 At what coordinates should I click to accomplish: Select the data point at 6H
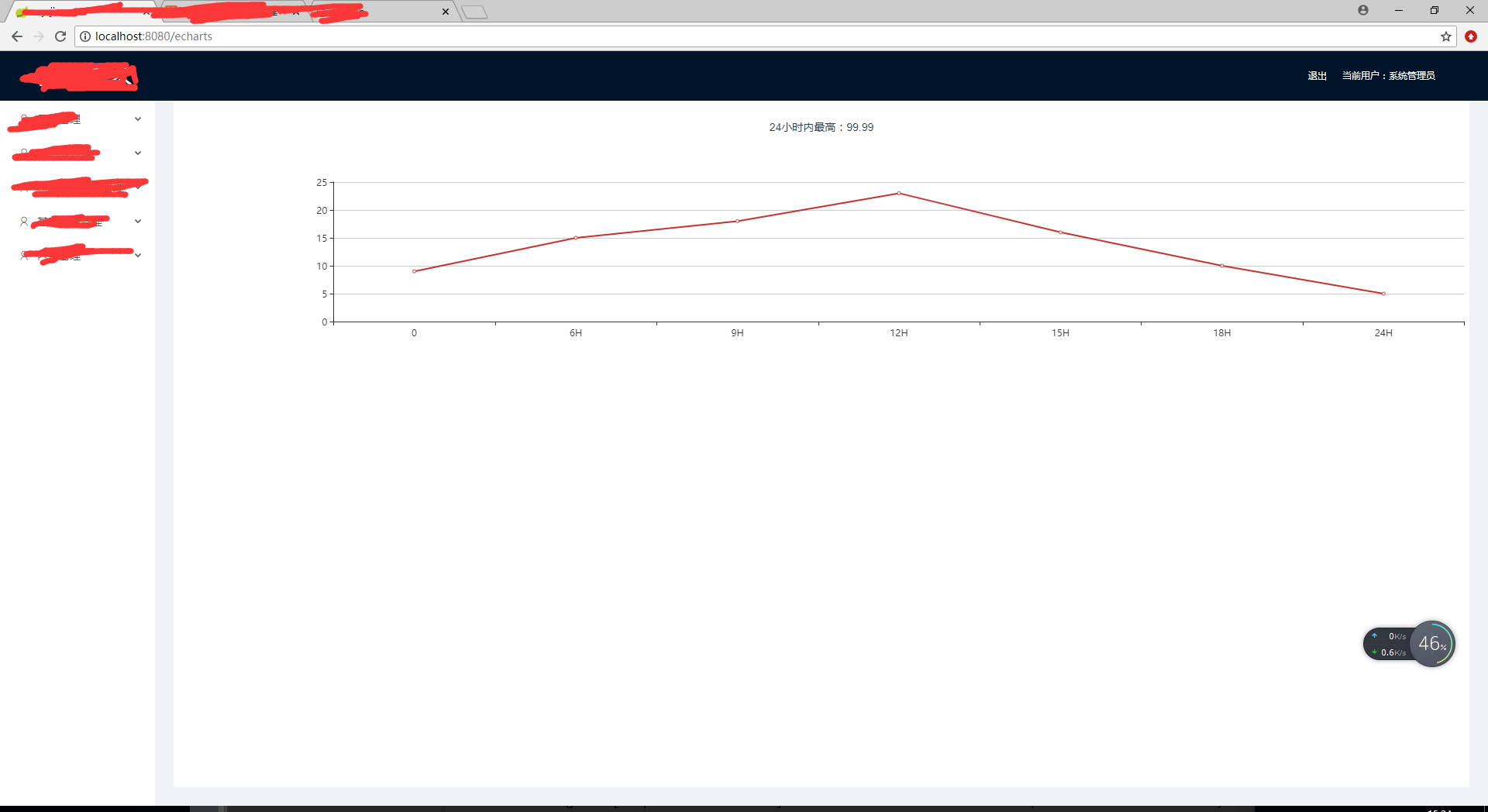pos(576,238)
